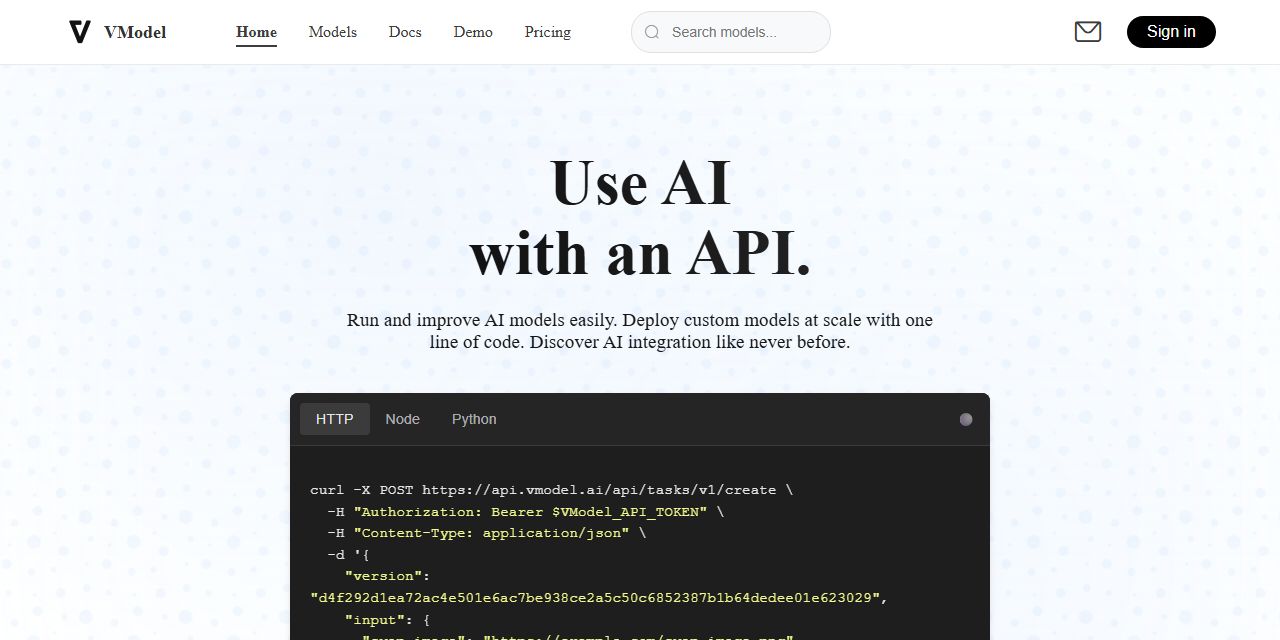Click the curl -X POST command line
Viewport: 1280px width, 640px height.
tap(552, 490)
